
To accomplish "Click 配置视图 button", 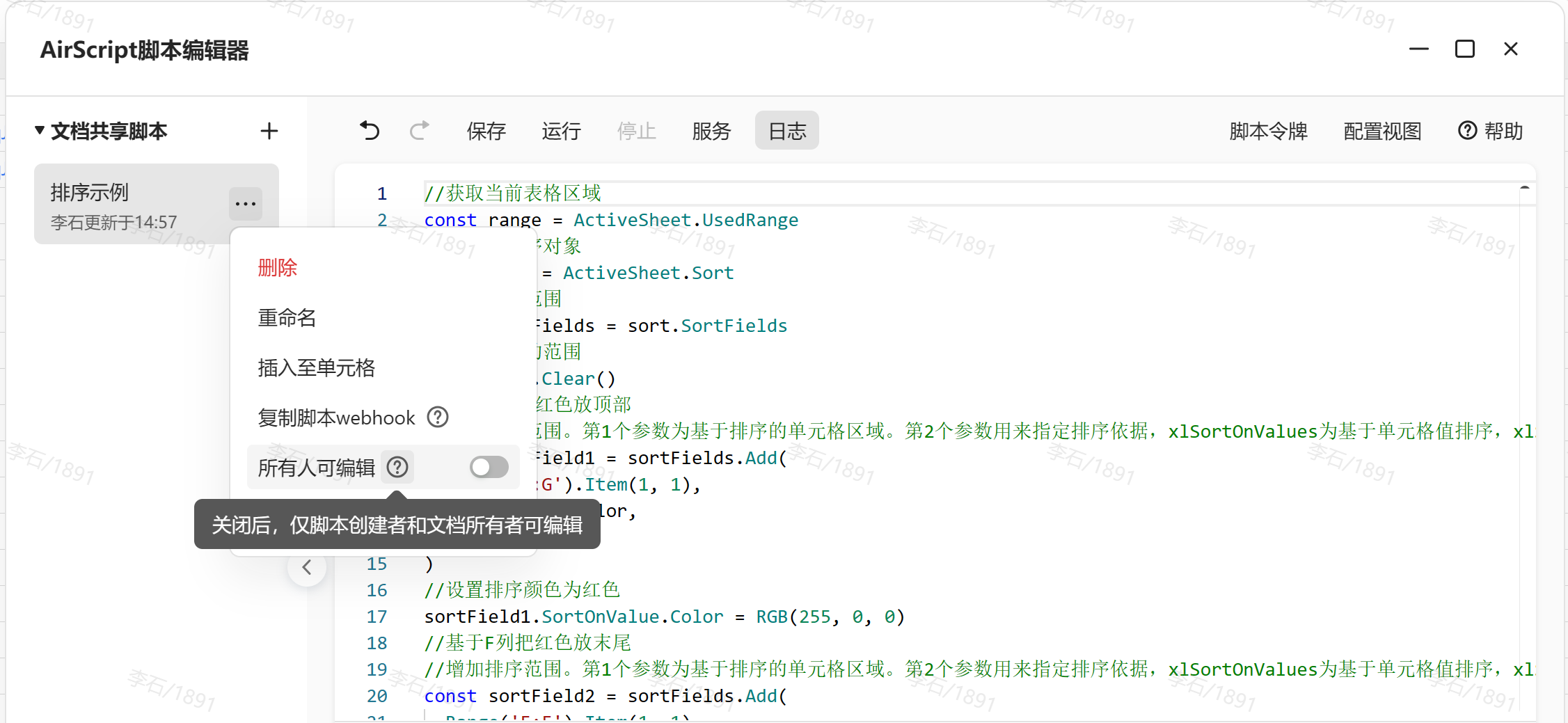I will [1382, 131].
